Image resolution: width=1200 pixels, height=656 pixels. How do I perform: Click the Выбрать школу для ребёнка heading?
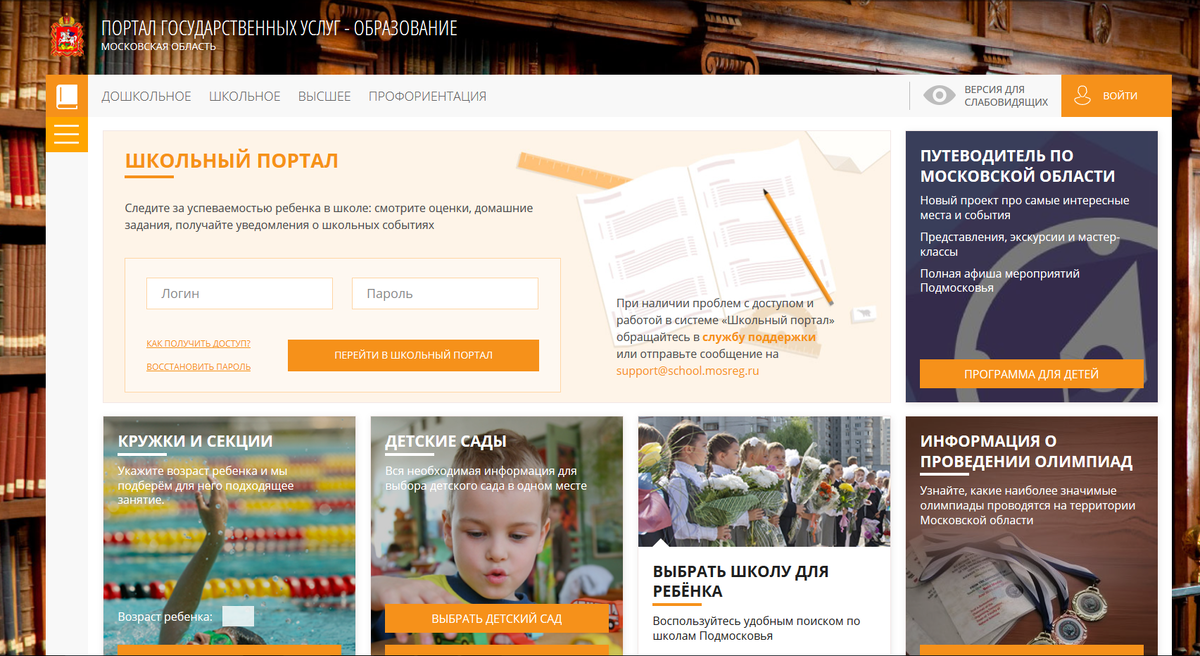click(x=741, y=581)
